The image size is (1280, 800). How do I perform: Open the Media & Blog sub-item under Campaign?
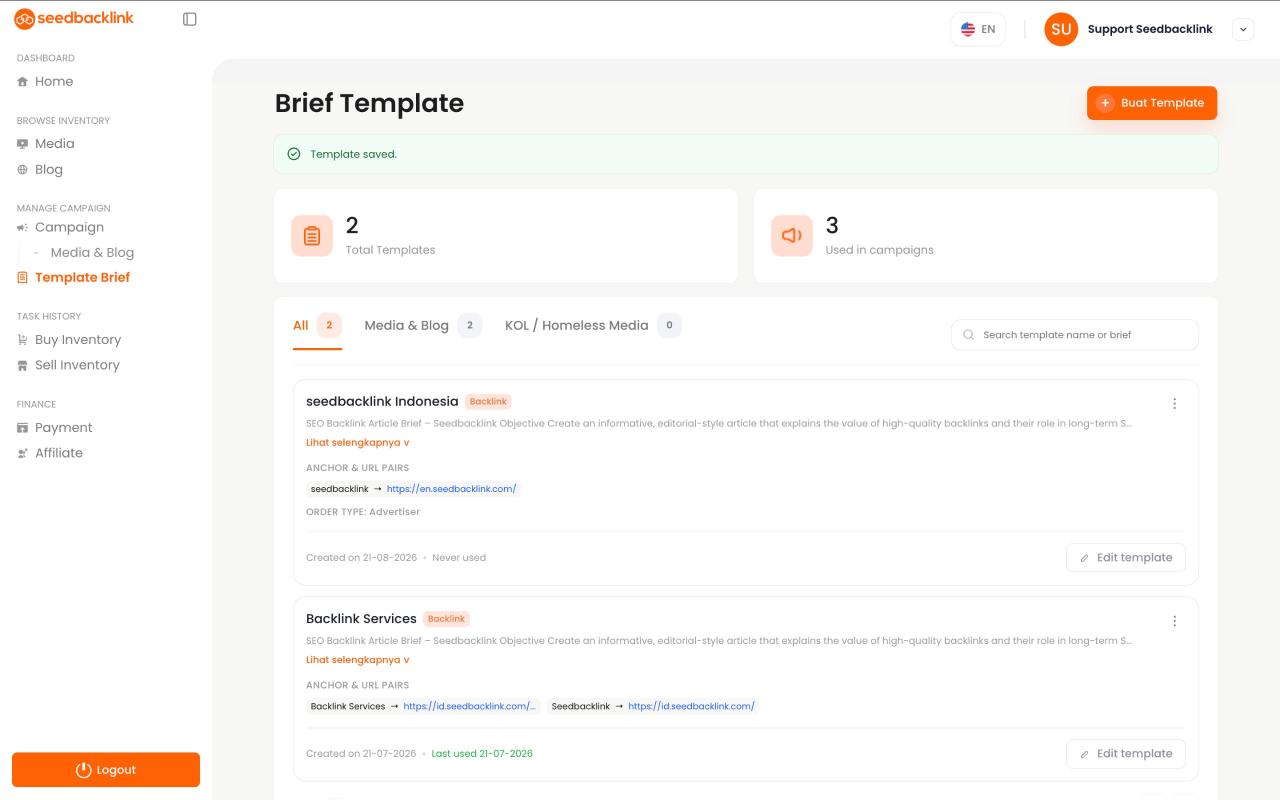(92, 253)
